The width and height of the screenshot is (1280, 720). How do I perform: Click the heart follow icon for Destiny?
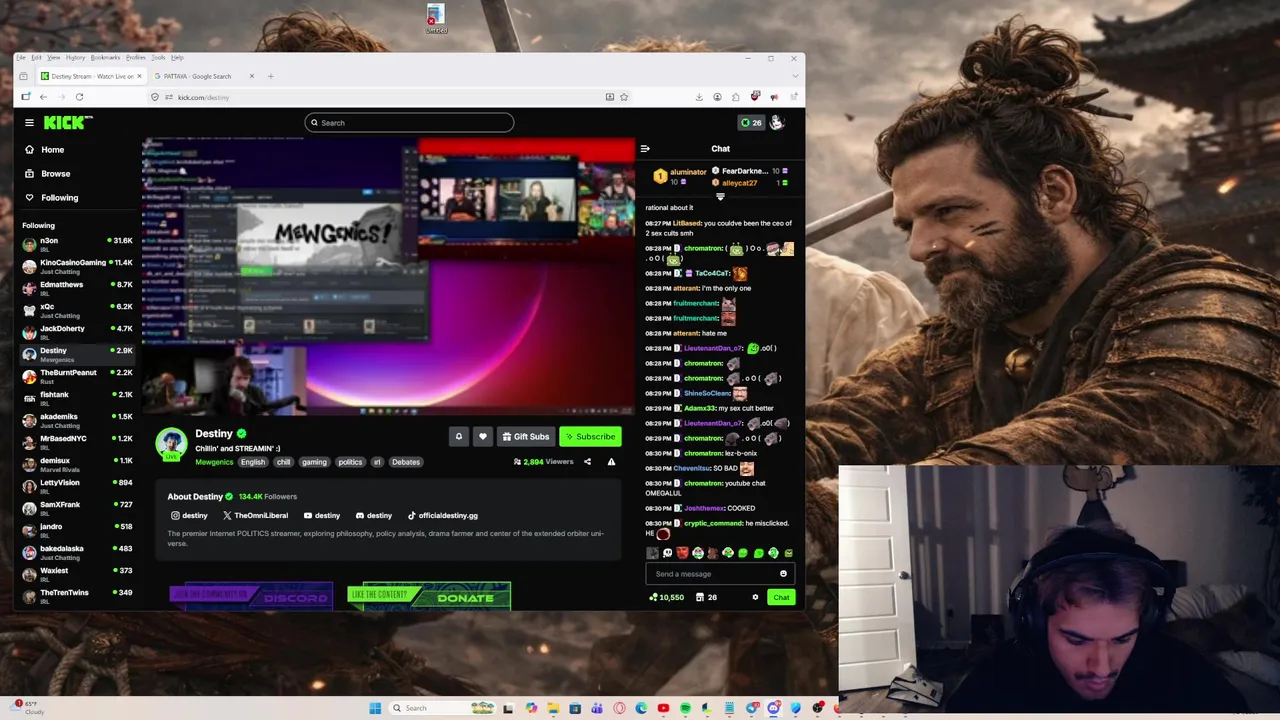(483, 436)
